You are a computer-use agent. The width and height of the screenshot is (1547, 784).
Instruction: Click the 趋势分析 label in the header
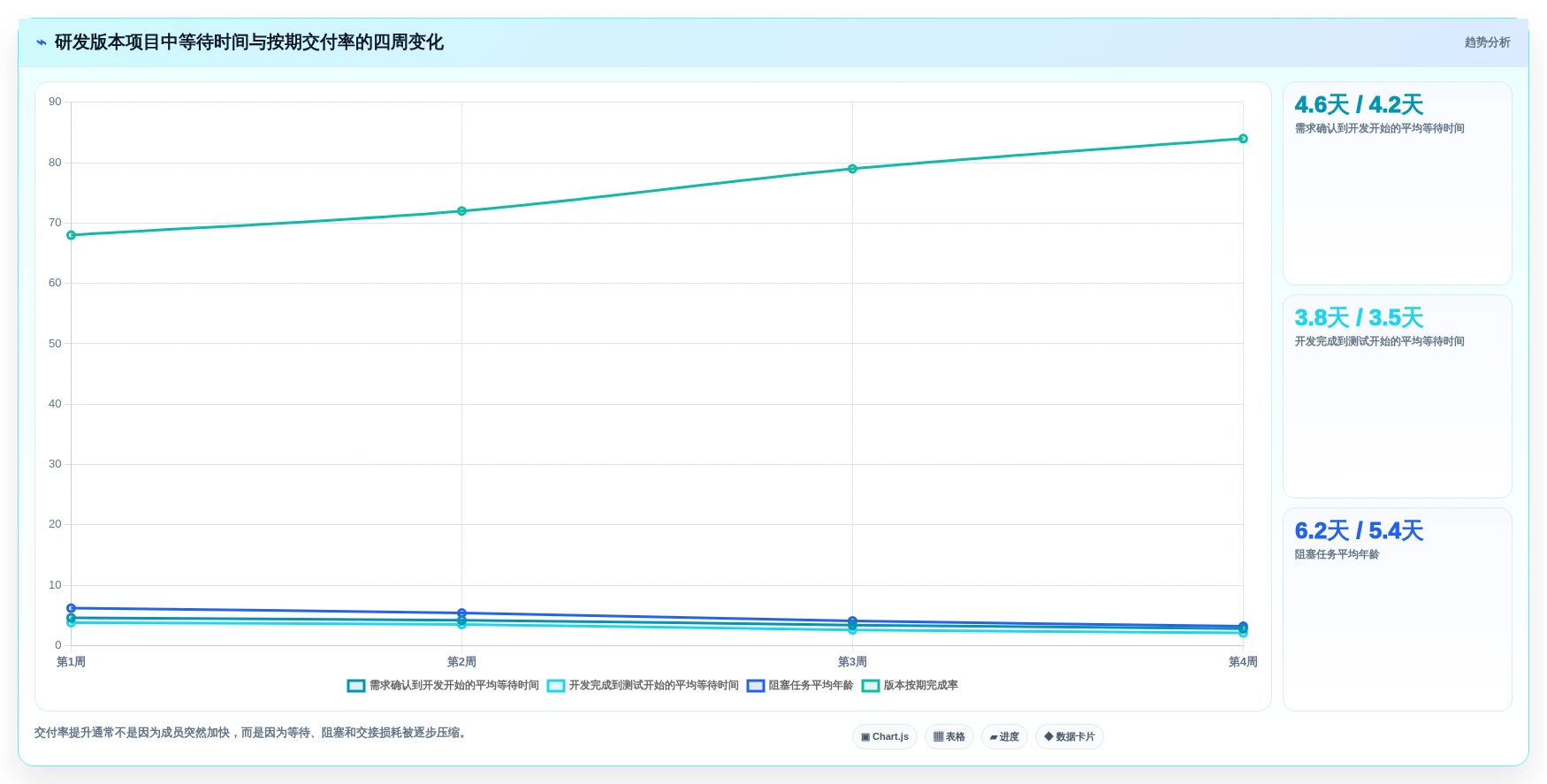coord(1487,42)
